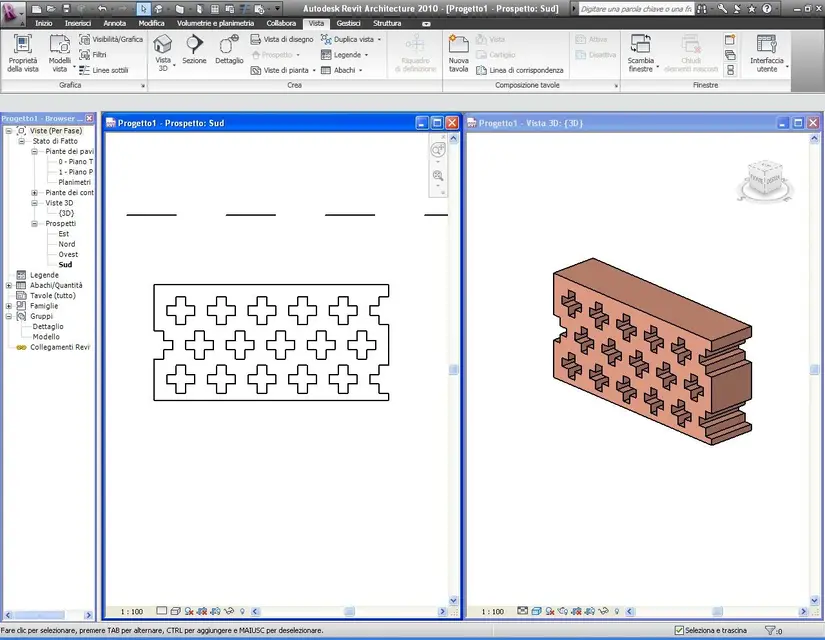Image resolution: width=825 pixels, height=640 pixels.
Task: Select the Dettaglio callout tool
Action: [x=229, y=49]
